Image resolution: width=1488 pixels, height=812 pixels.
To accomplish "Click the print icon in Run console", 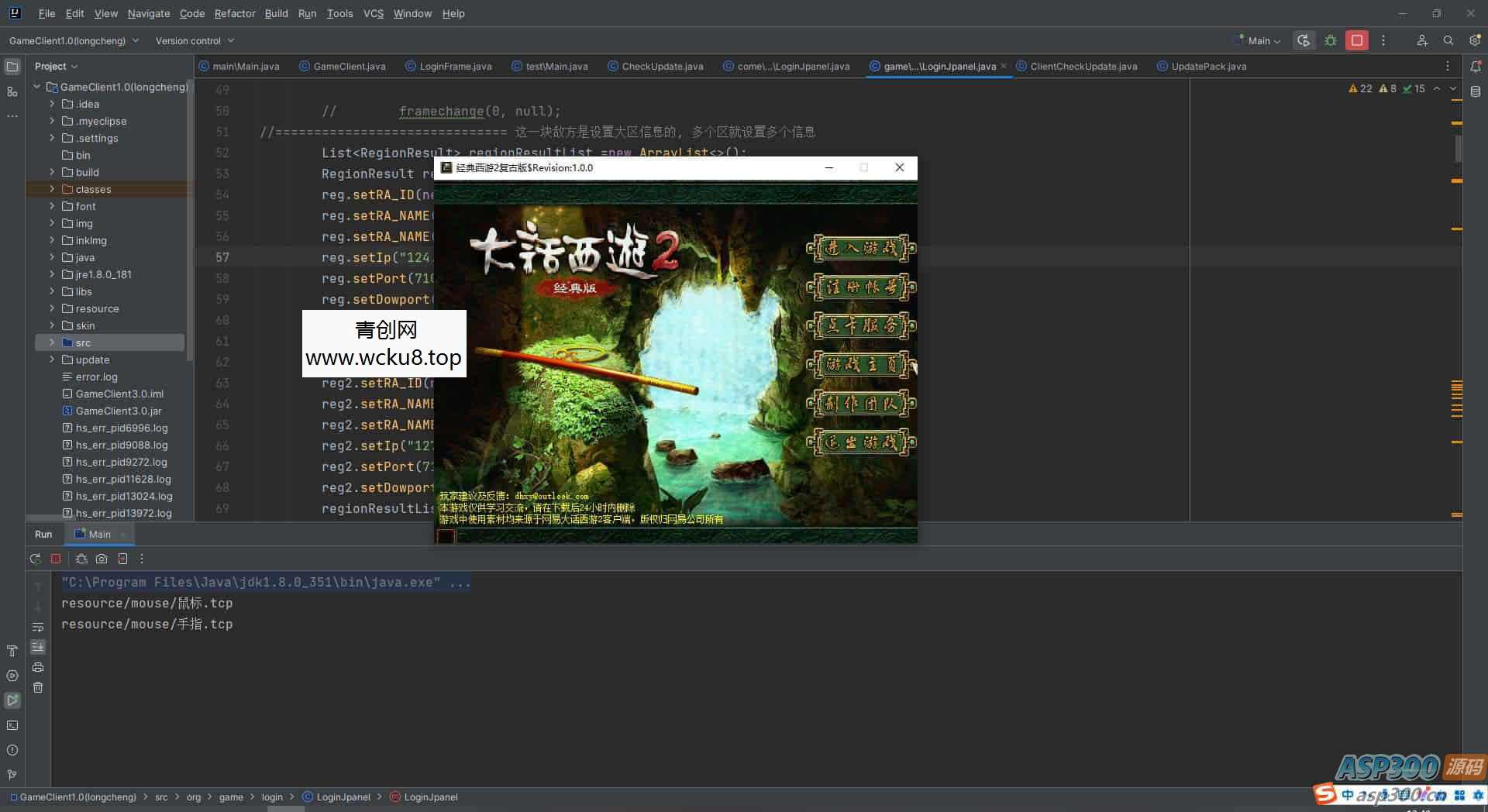I will (x=38, y=667).
